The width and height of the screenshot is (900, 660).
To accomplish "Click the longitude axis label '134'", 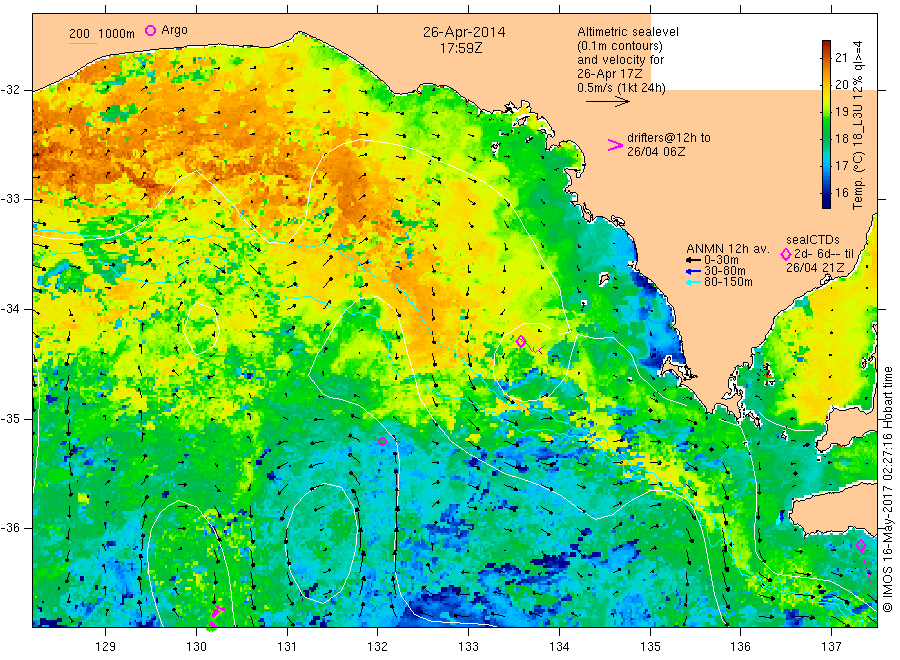I will (x=559, y=647).
